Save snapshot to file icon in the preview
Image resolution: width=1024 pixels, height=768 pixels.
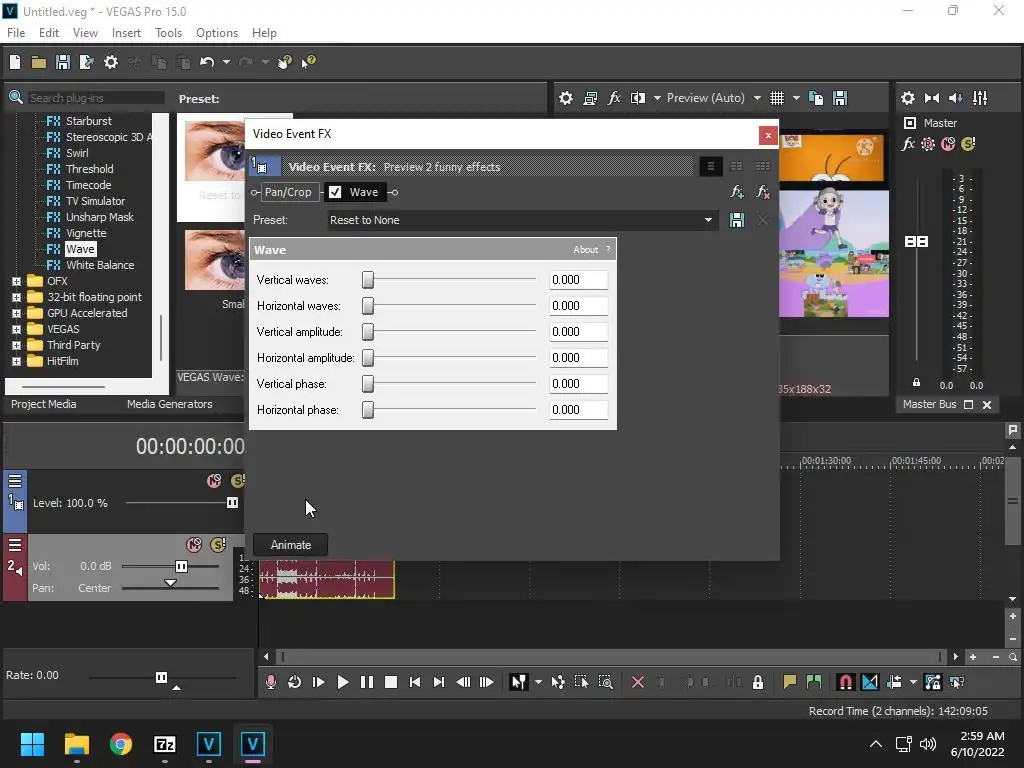[x=840, y=98]
